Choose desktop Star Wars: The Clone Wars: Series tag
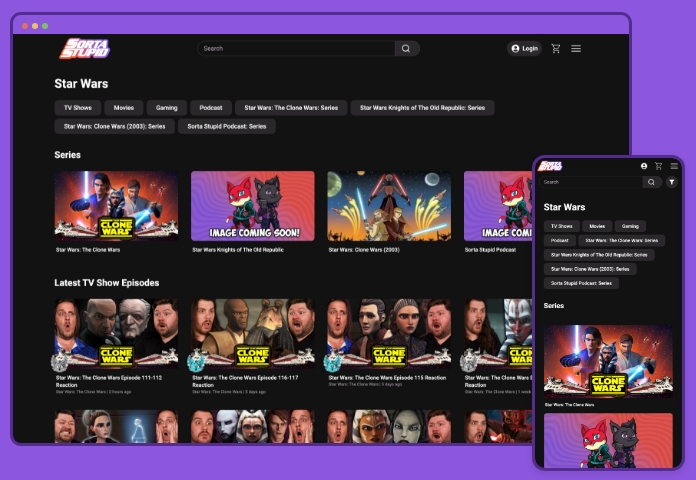 coord(291,108)
